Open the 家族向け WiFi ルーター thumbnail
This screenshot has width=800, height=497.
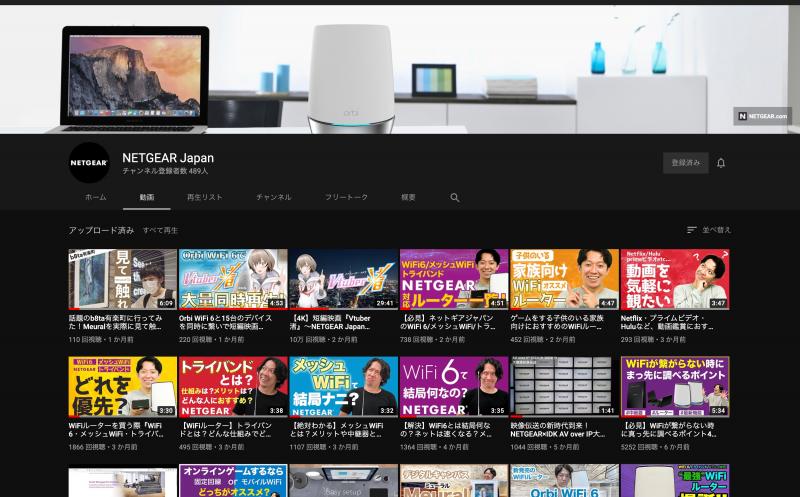[564, 279]
